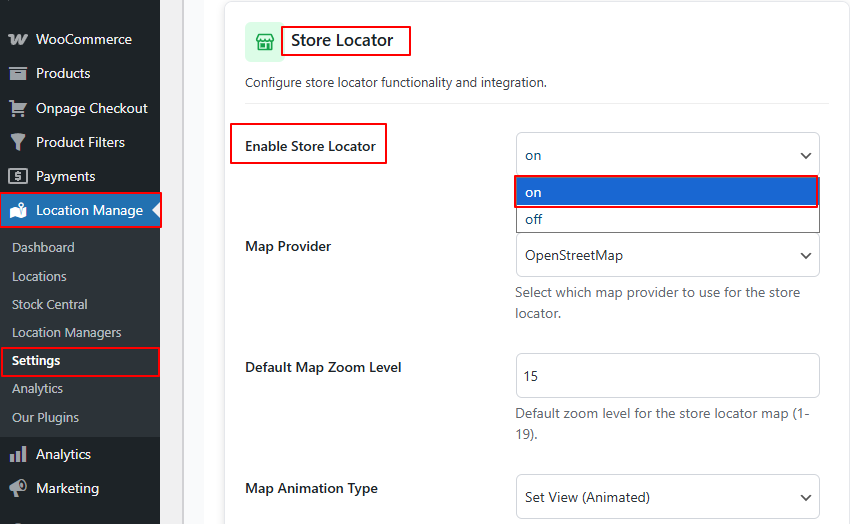Click the green Store Locator shop icon

pos(264,42)
